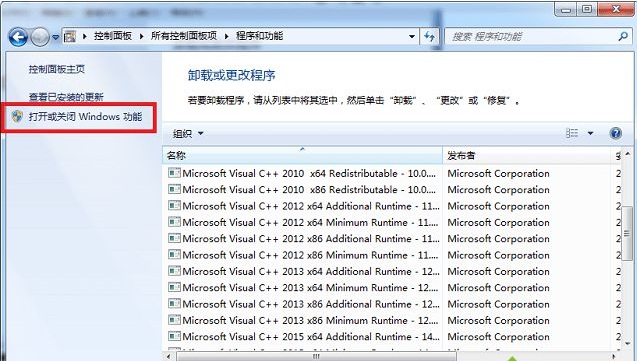Expand arrow after 所有控制面板项 breadcrumb

[x=226, y=37]
